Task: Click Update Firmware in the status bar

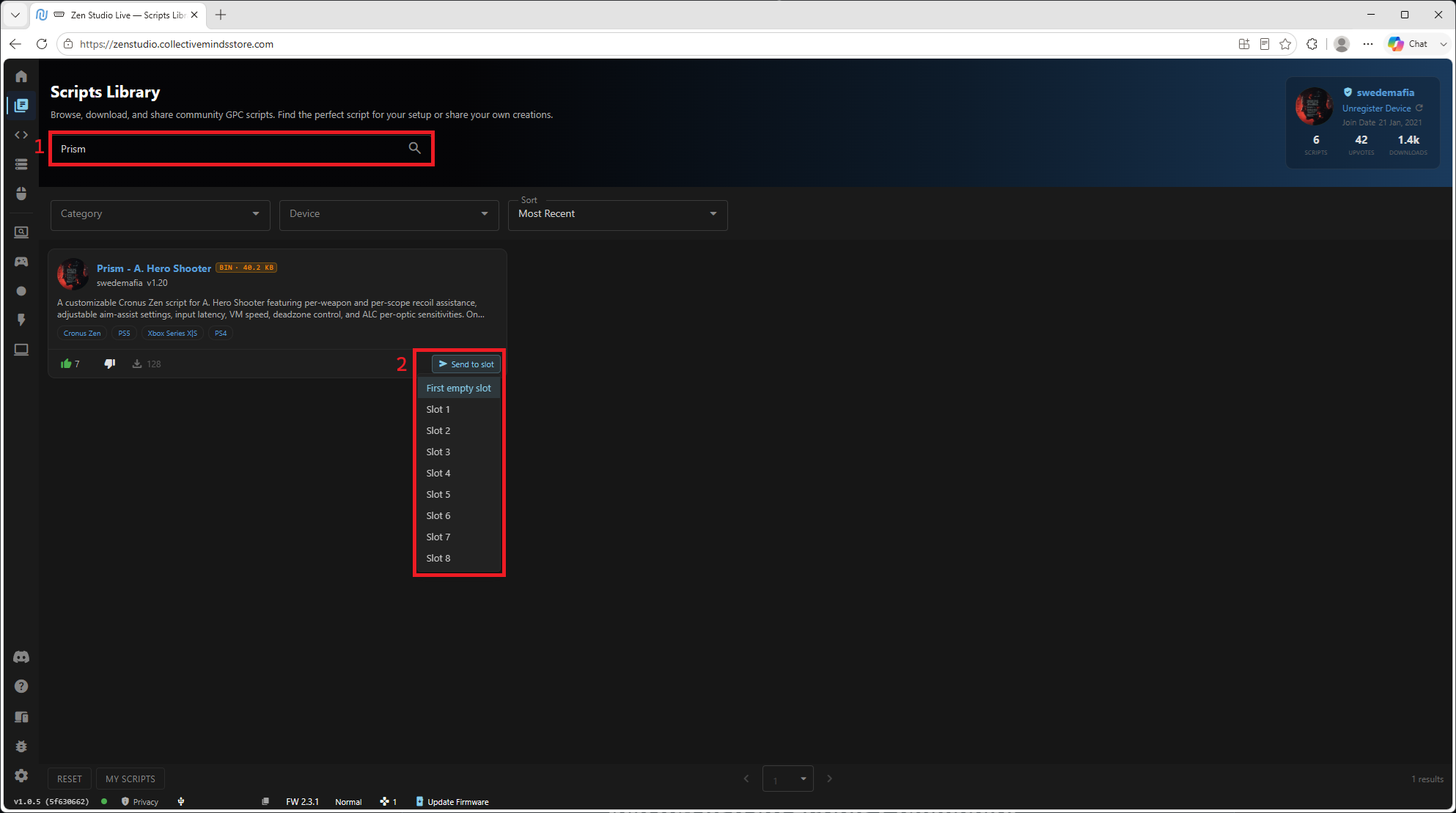Action: pyautogui.click(x=452, y=801)
